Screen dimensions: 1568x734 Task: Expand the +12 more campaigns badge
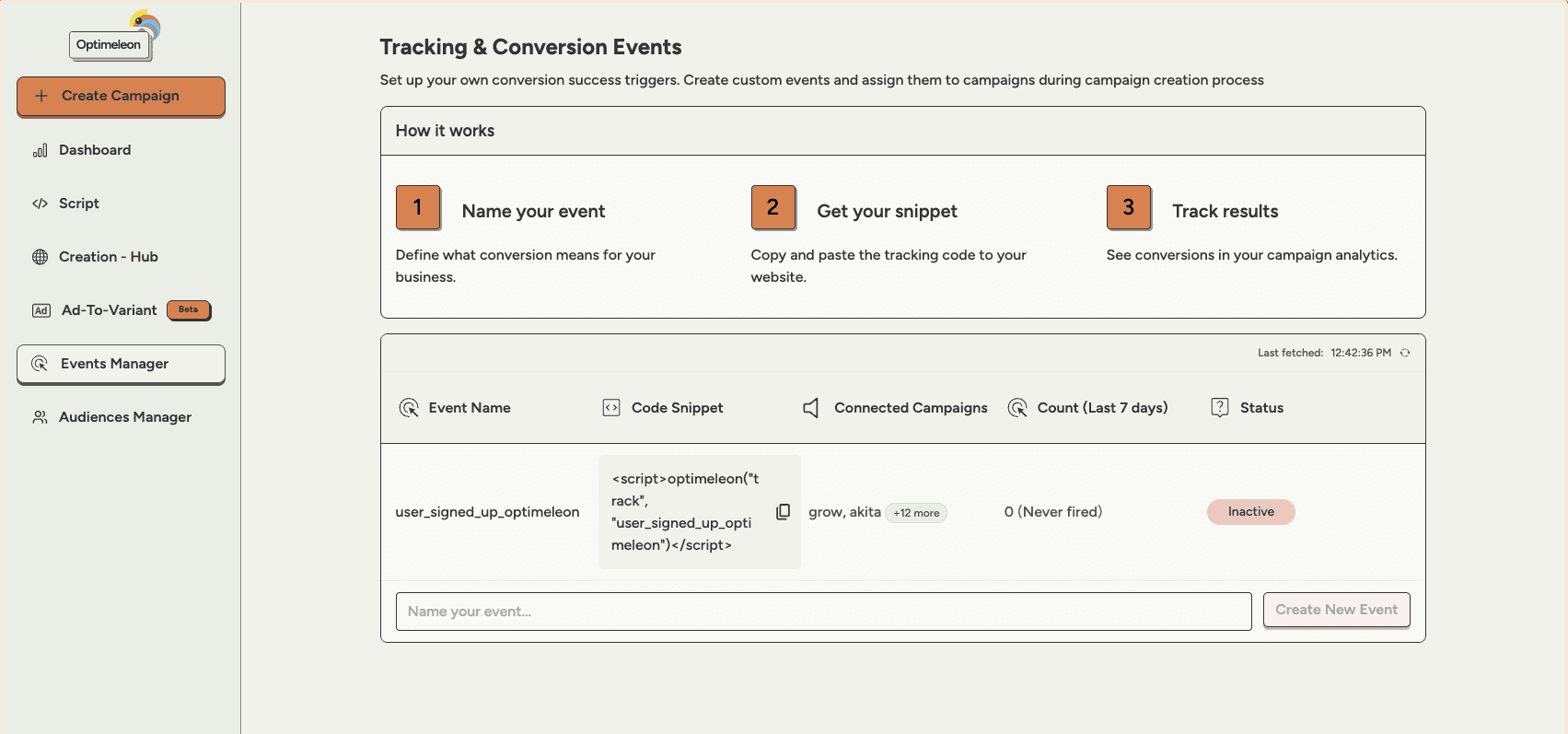[916, 513]
